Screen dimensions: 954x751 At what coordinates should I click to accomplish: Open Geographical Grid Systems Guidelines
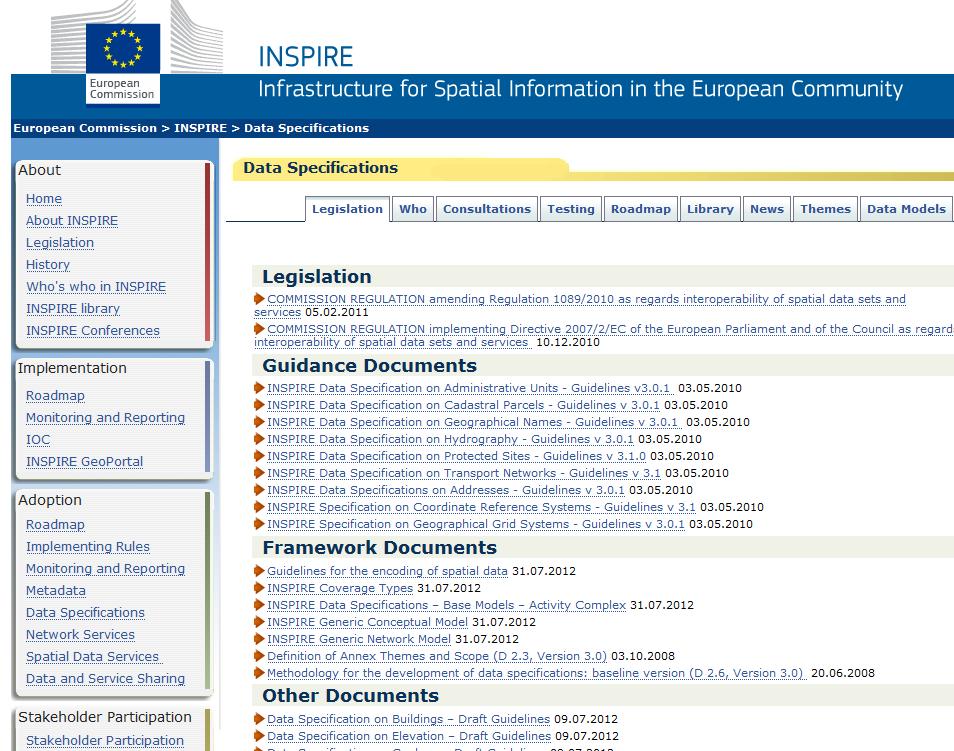click(476, 525)
